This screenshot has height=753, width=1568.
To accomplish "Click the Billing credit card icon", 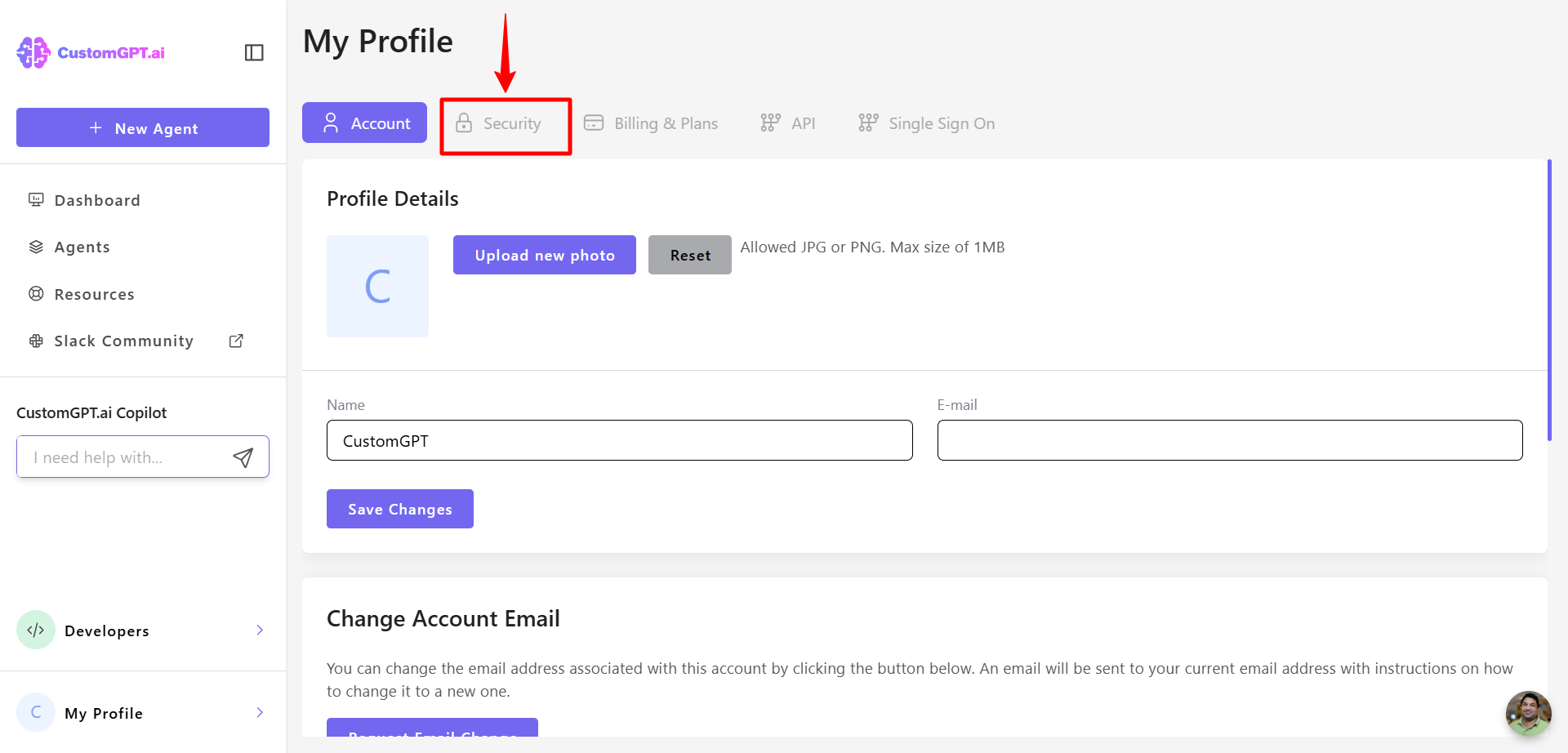I will [x=594, y=123].
